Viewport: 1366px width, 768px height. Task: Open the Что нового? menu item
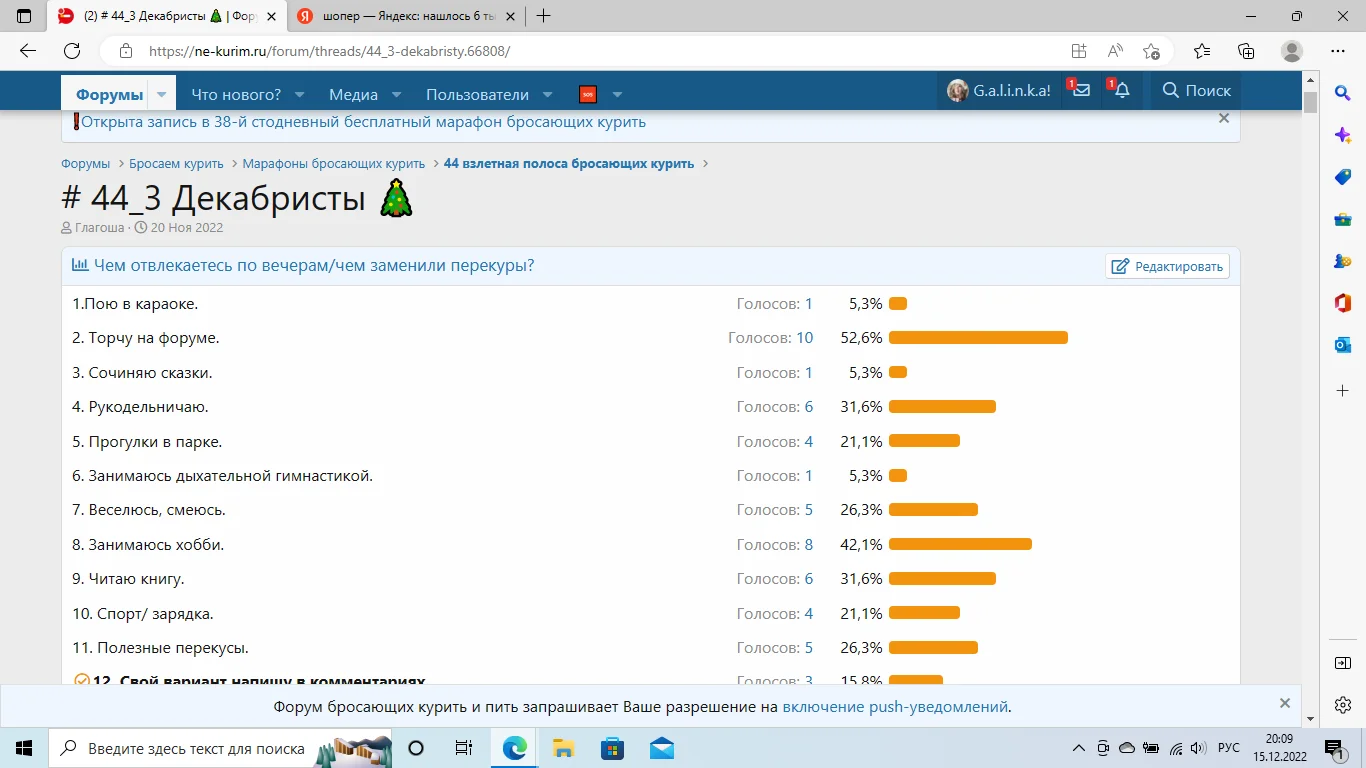236,95
